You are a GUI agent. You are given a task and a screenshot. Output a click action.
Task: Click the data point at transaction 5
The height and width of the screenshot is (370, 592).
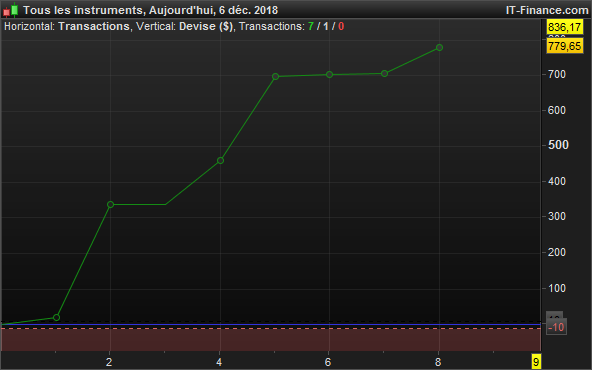point(276,77)
